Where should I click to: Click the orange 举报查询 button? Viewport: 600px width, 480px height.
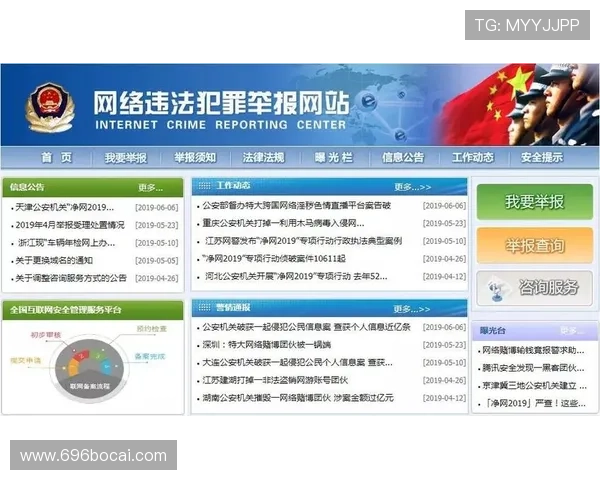(535, 245)
